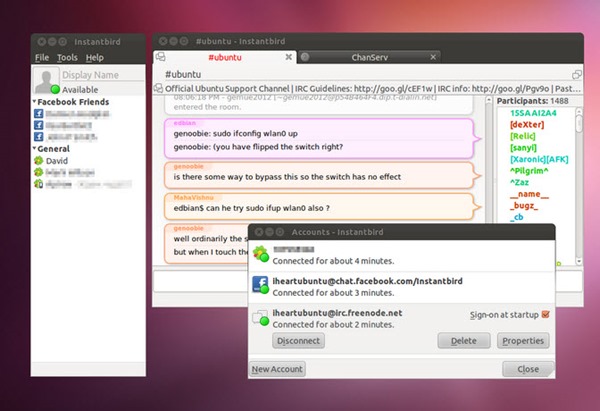Click the Delete account button
Screen dimensions: 600x411
464,341
